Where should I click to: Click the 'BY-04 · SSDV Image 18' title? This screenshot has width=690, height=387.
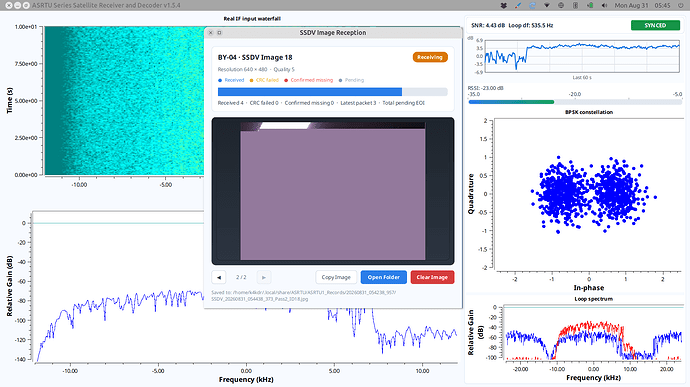[255, 57]
